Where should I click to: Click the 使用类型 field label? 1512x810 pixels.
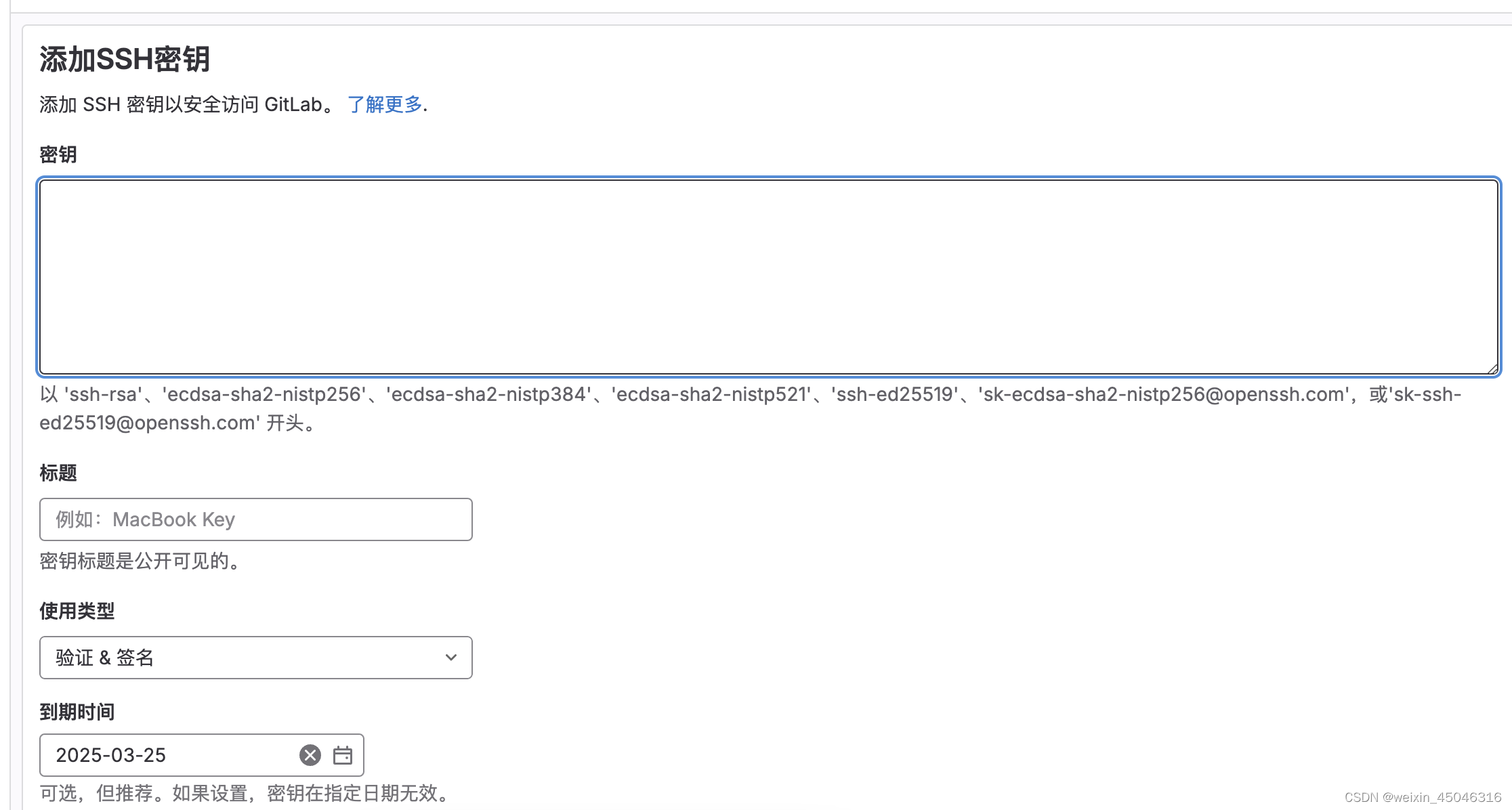pyautogui.click(x=77, y=611)
